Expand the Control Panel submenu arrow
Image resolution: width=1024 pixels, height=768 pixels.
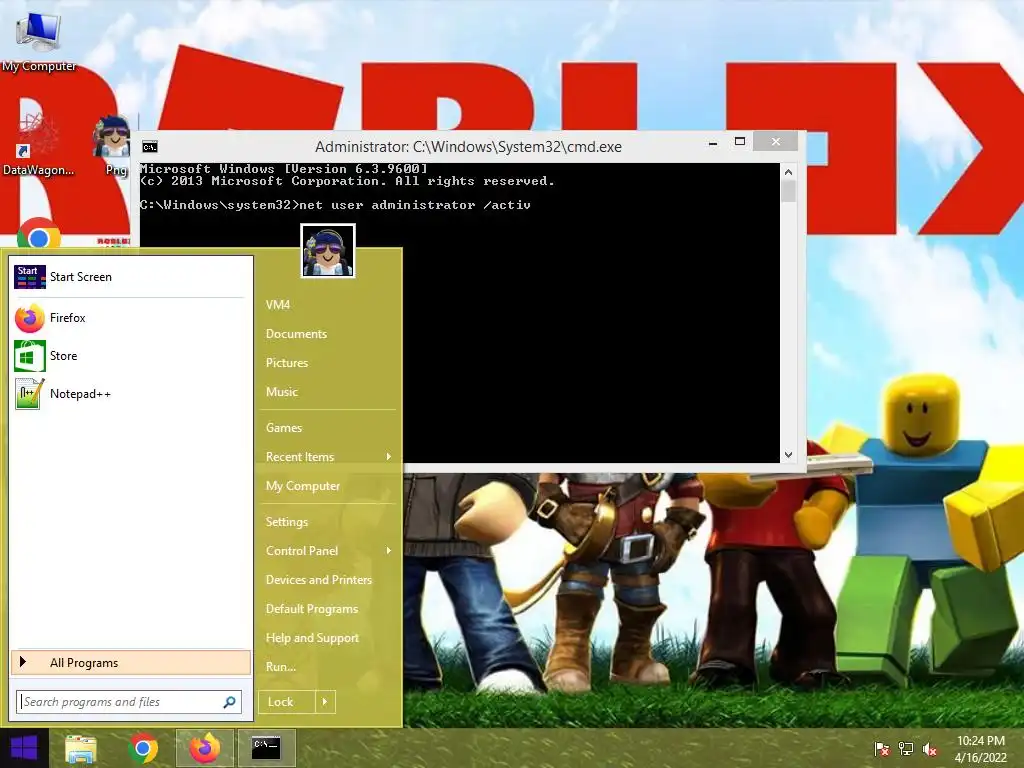coord(389,551)
